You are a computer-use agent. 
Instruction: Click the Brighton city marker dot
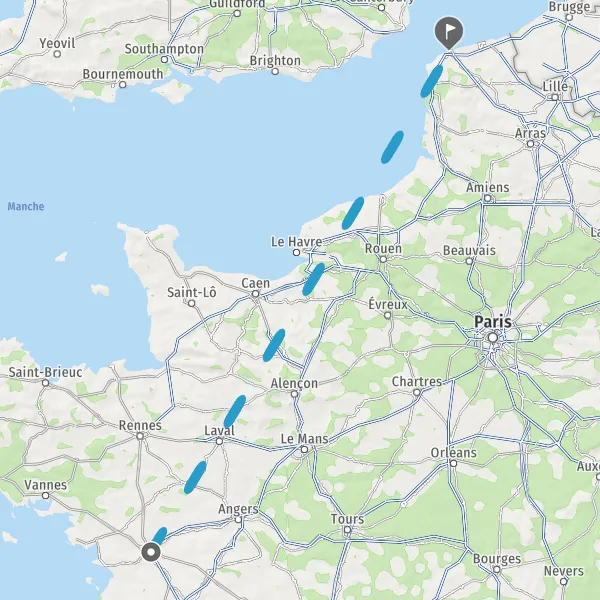tap(275, 71)
